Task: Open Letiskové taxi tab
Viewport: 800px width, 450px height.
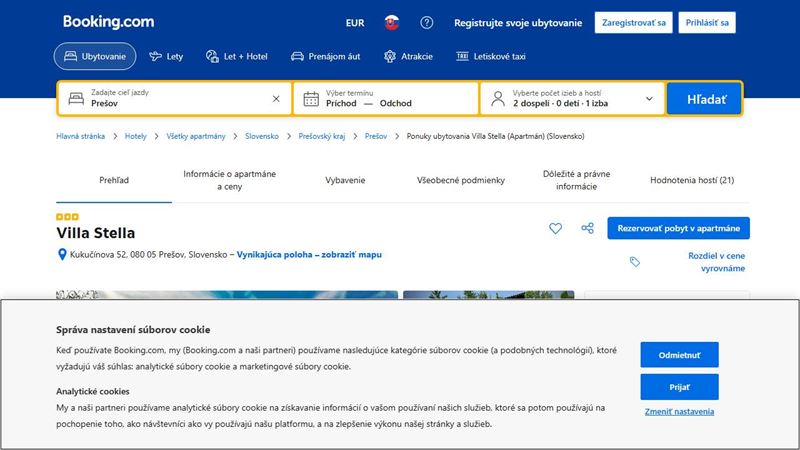Action: click(x=491, y=56)
